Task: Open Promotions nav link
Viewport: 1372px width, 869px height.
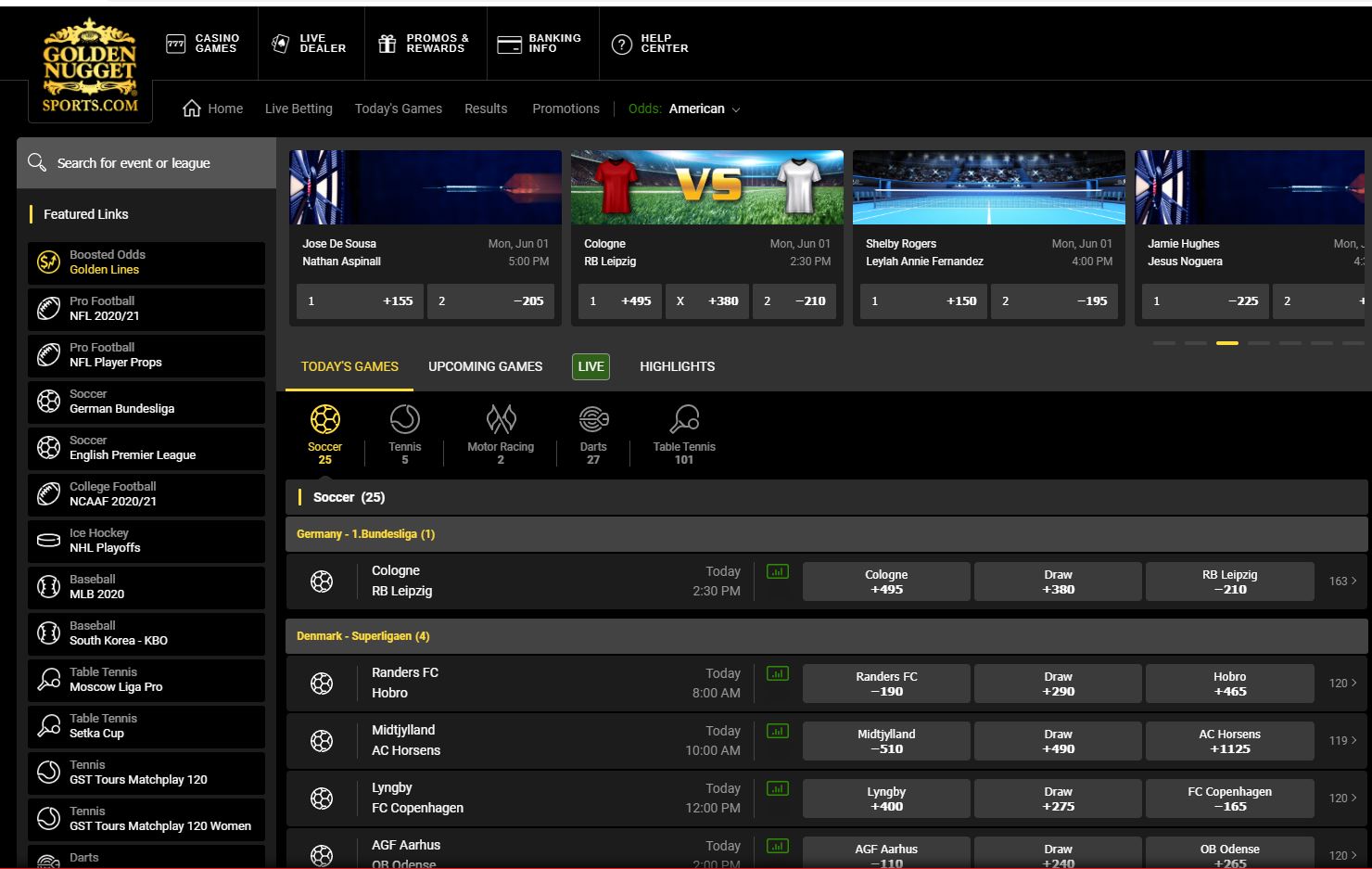Action: pyautogui.click(x=565, y=109)
